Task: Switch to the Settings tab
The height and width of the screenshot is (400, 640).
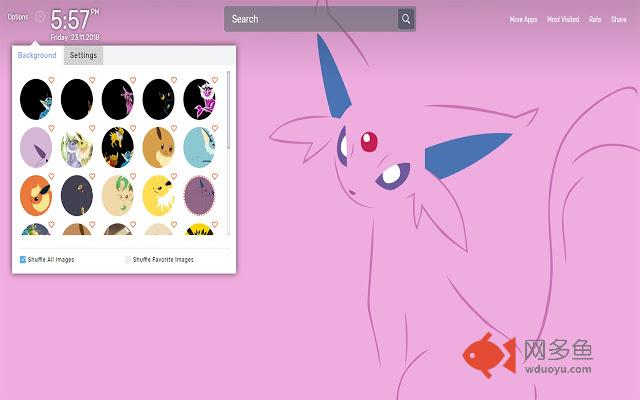Action: (x=83, y=55)
